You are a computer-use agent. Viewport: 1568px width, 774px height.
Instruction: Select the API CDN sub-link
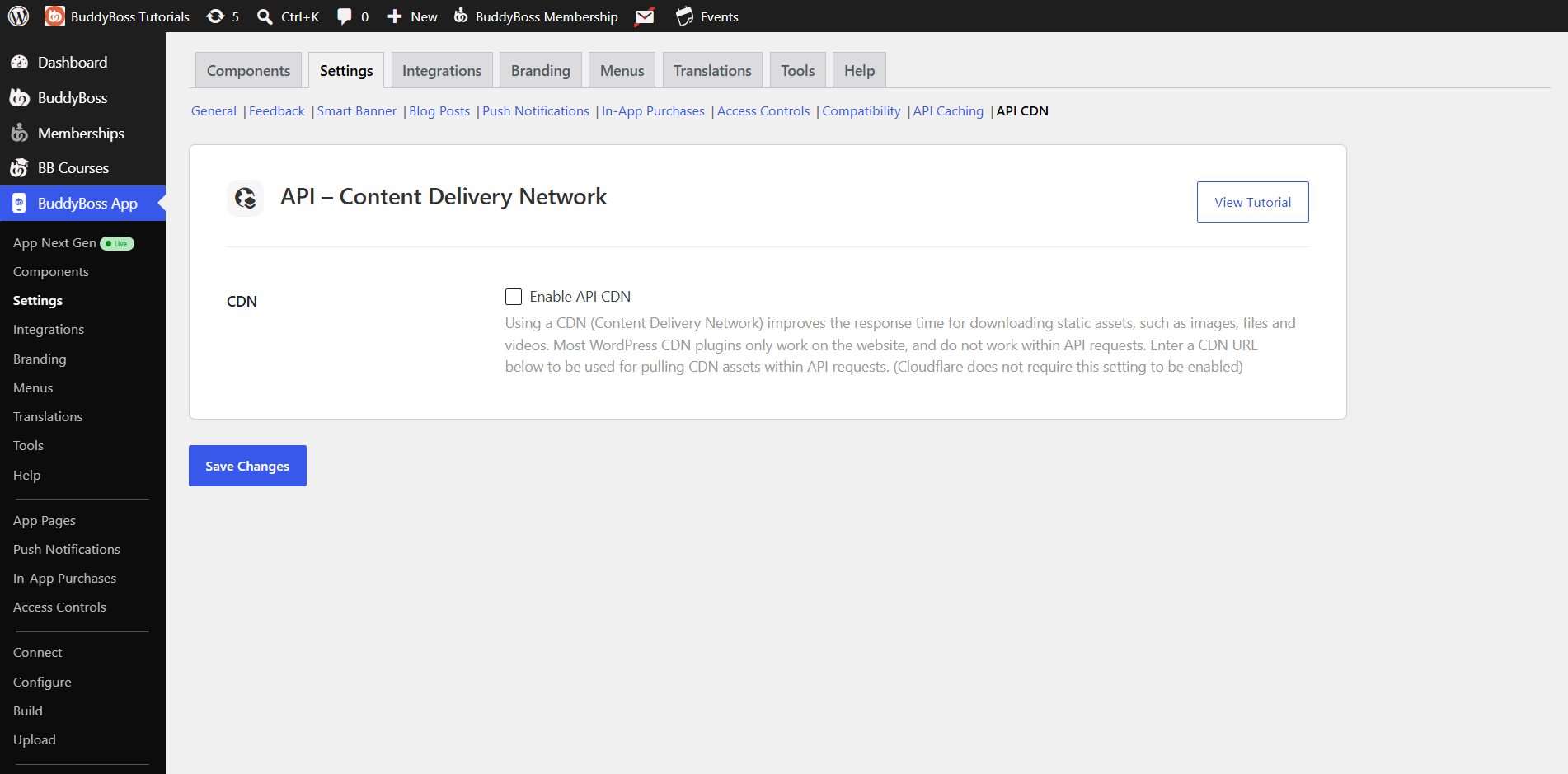pyautogui.click(x=1022, y=110)
